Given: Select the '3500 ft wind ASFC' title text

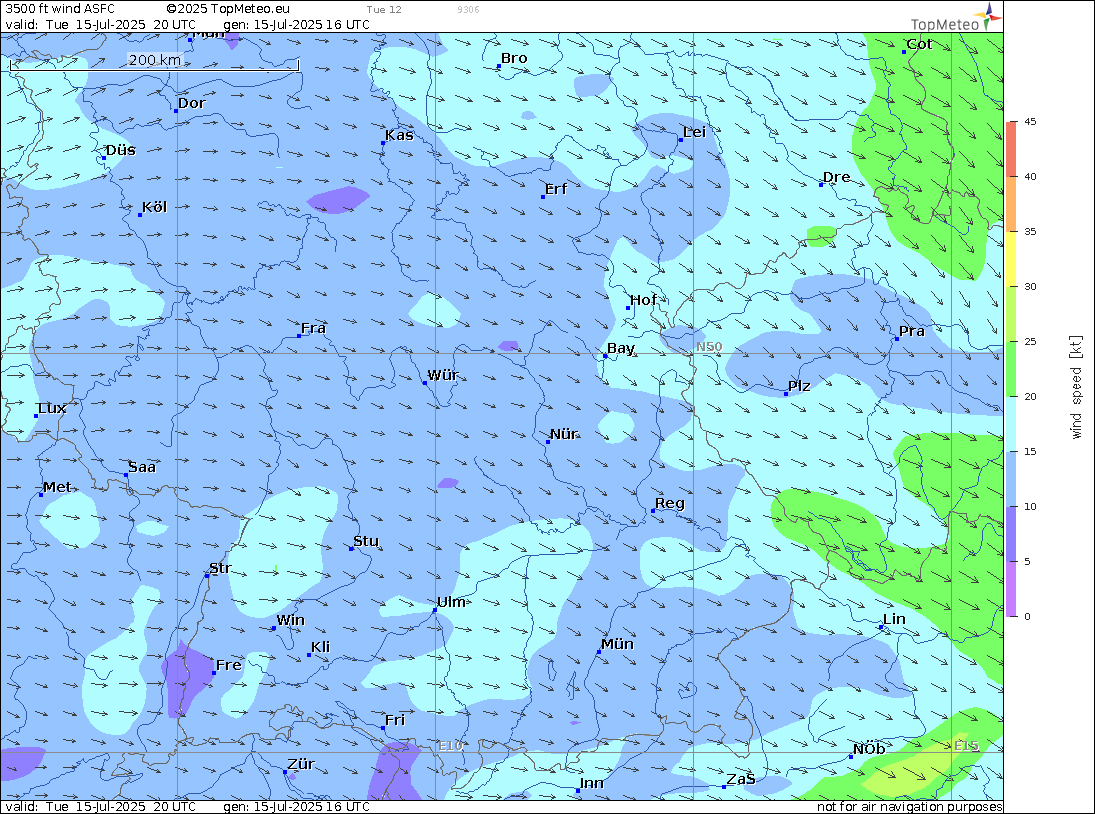Looking at the screenshot, I should (60, 9).
